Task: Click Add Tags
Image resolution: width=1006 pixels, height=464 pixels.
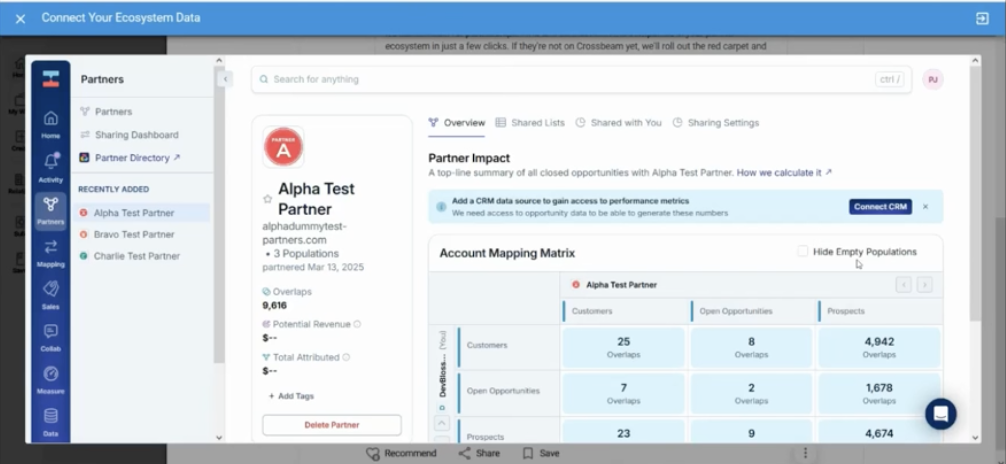Action: tap(291, 396)
